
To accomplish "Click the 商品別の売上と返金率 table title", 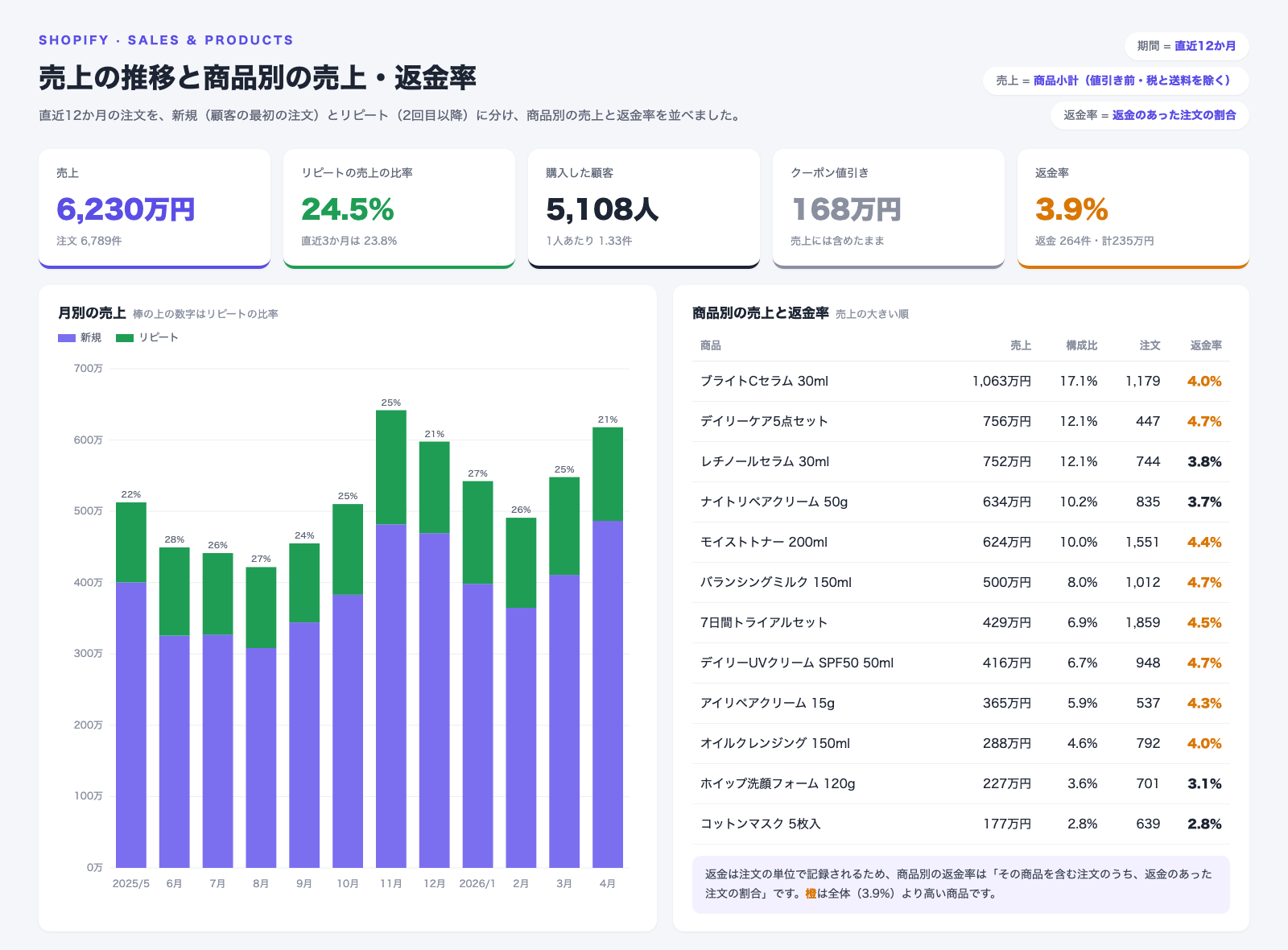I will click(x=761, y=313).
